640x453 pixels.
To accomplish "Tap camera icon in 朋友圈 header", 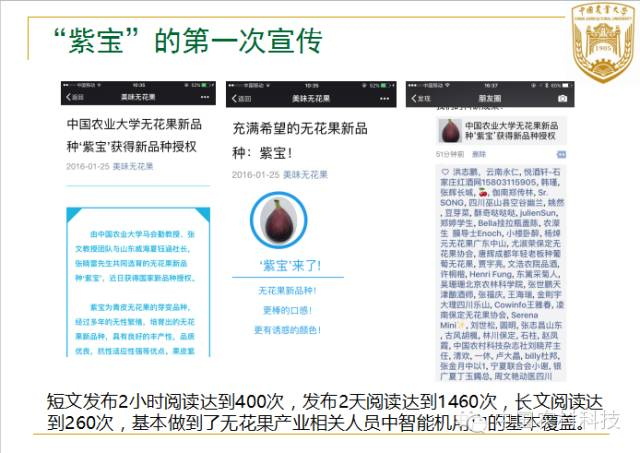I will pyautogui.click(x=562, y=98).
